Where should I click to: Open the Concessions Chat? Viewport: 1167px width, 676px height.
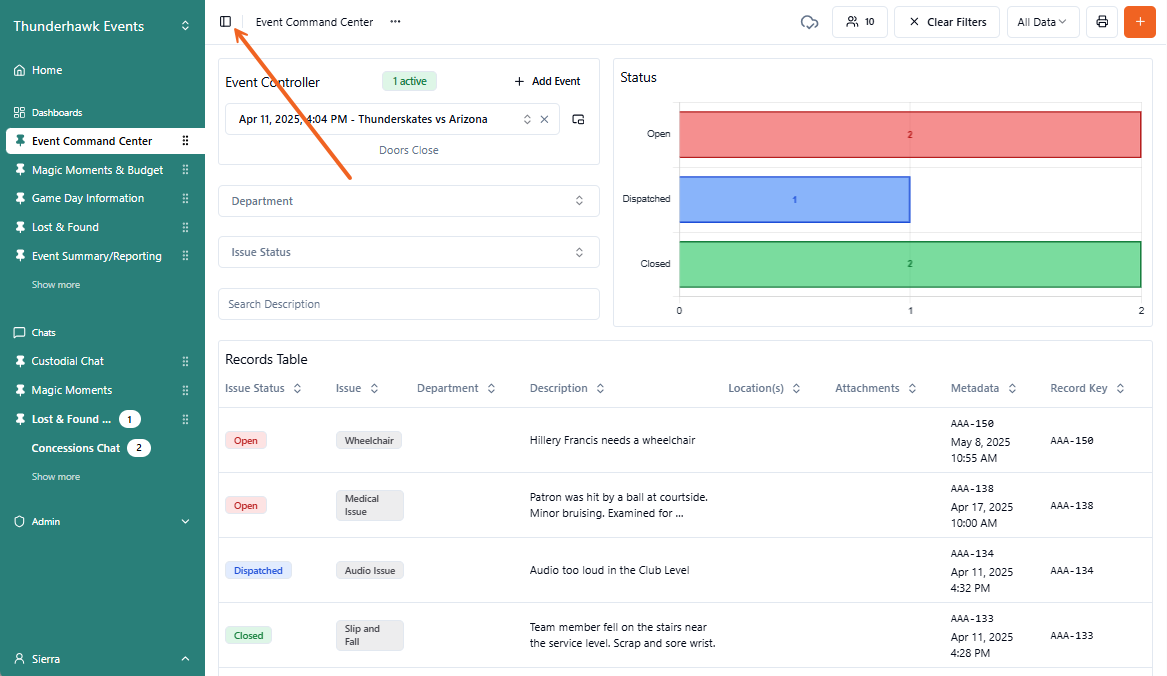click(x=76, y=448)
